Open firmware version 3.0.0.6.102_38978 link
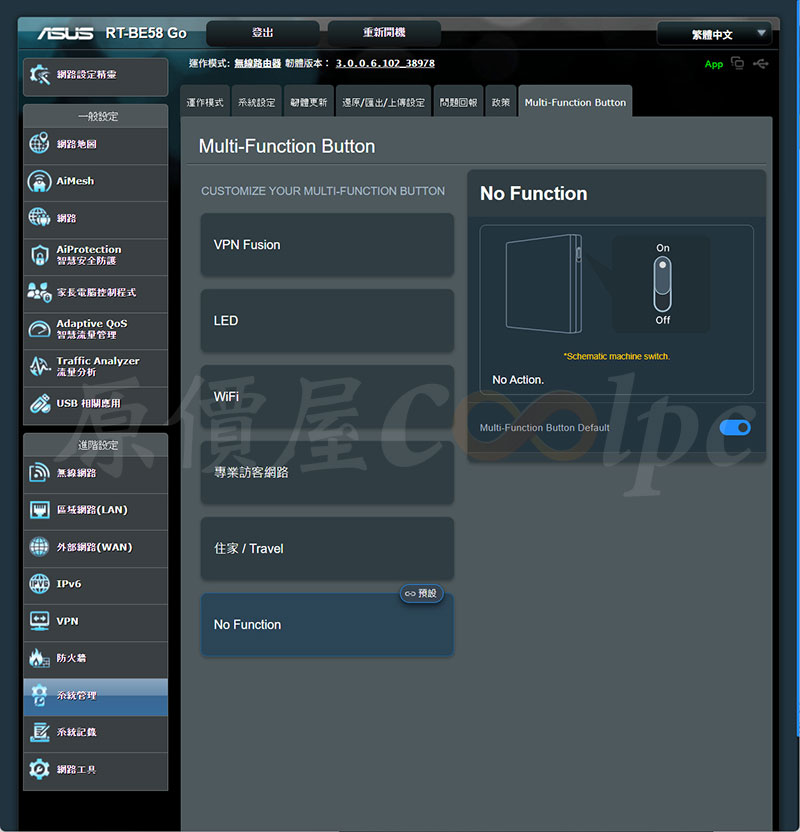 click(384, 63)
